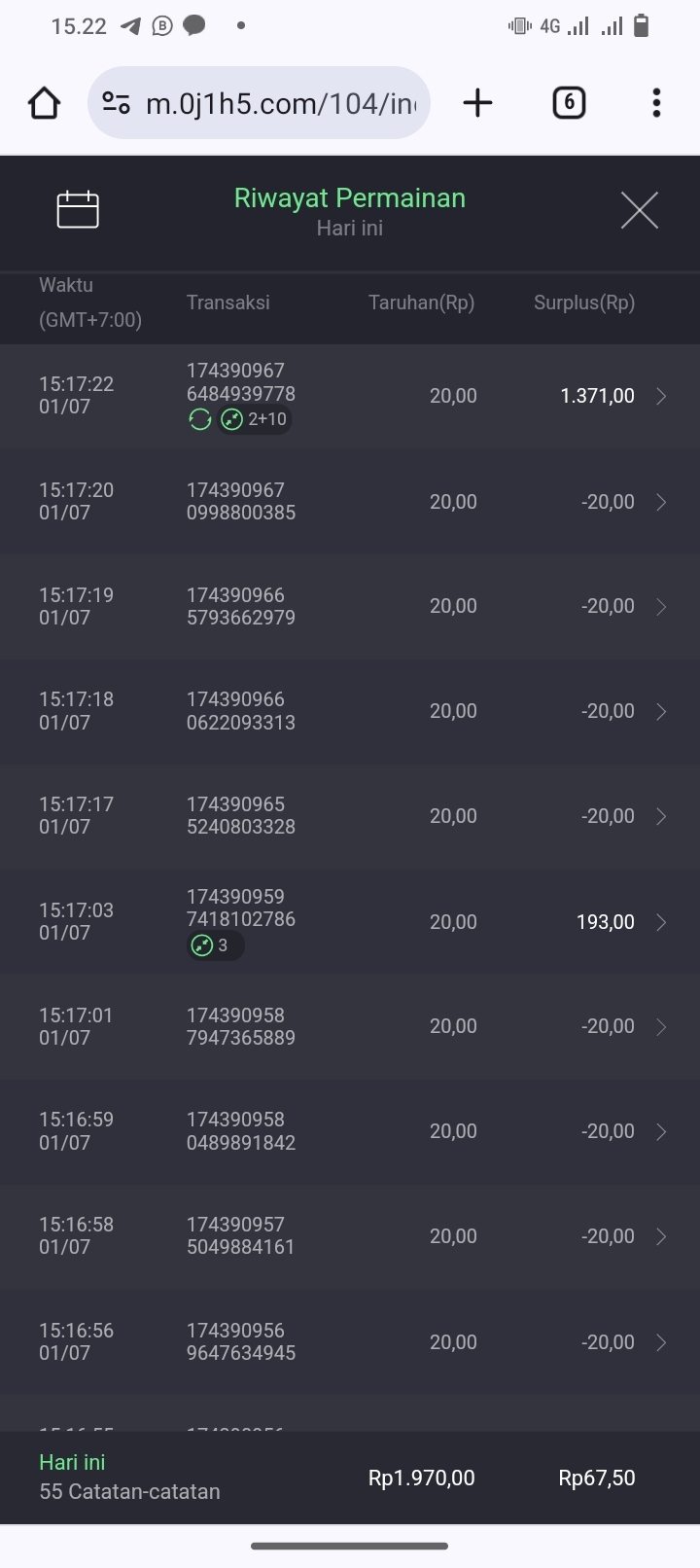Image resolution: width=700 pixels, height=1568 pixels.
Task: Select the 1.371,00 surplus amount
Action: point(597,396)
